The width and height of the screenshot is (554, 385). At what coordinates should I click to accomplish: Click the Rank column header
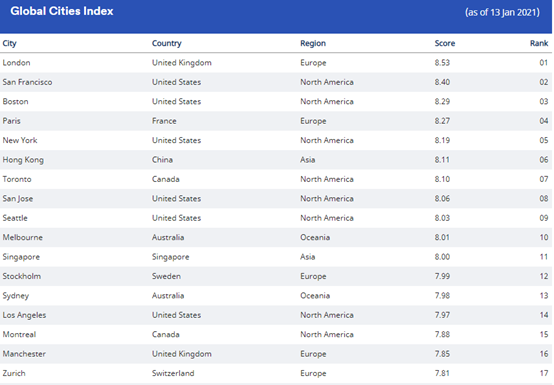point(539,43)
